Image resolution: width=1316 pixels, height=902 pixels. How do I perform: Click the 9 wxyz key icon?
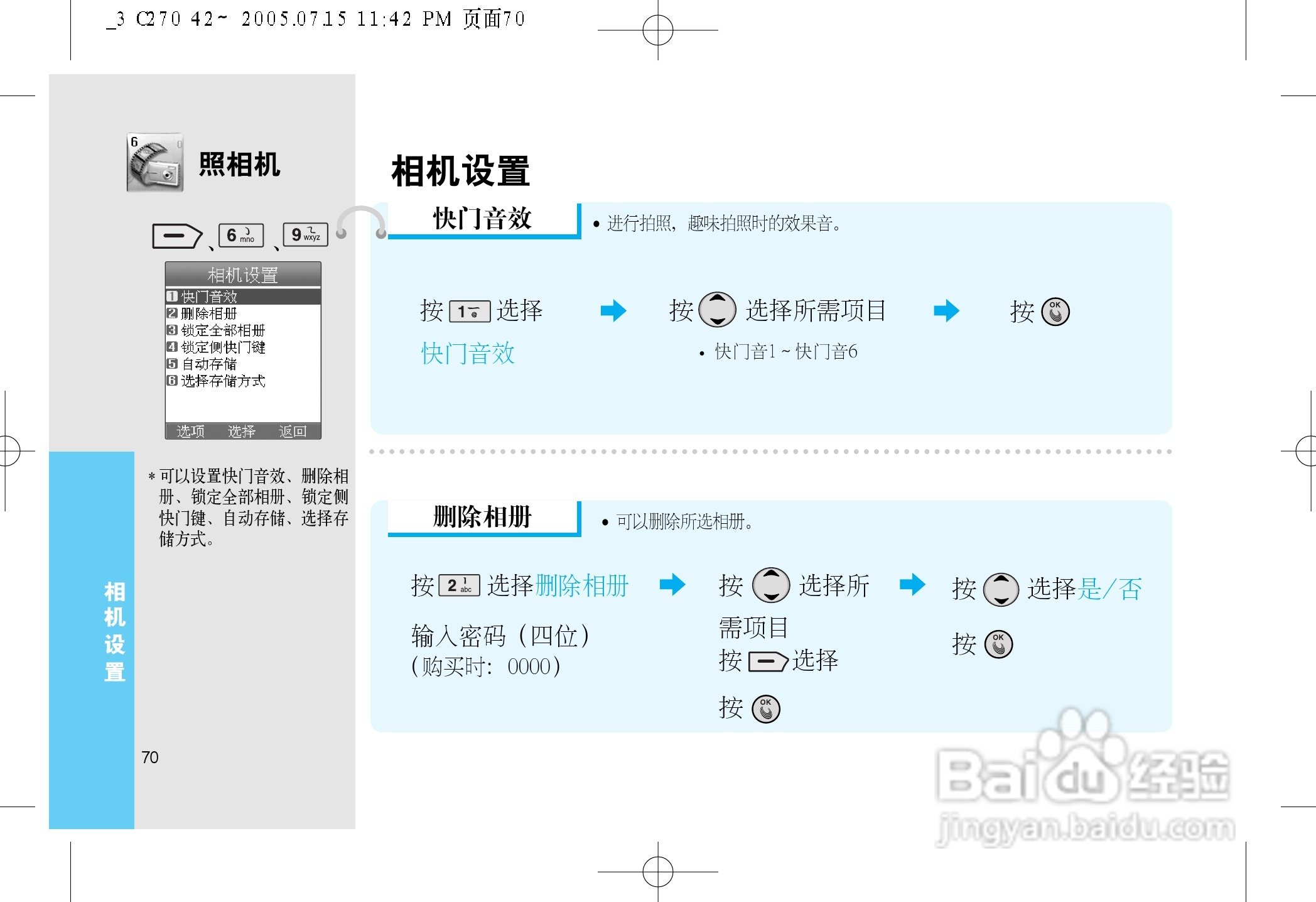click(x=305, y=235)
